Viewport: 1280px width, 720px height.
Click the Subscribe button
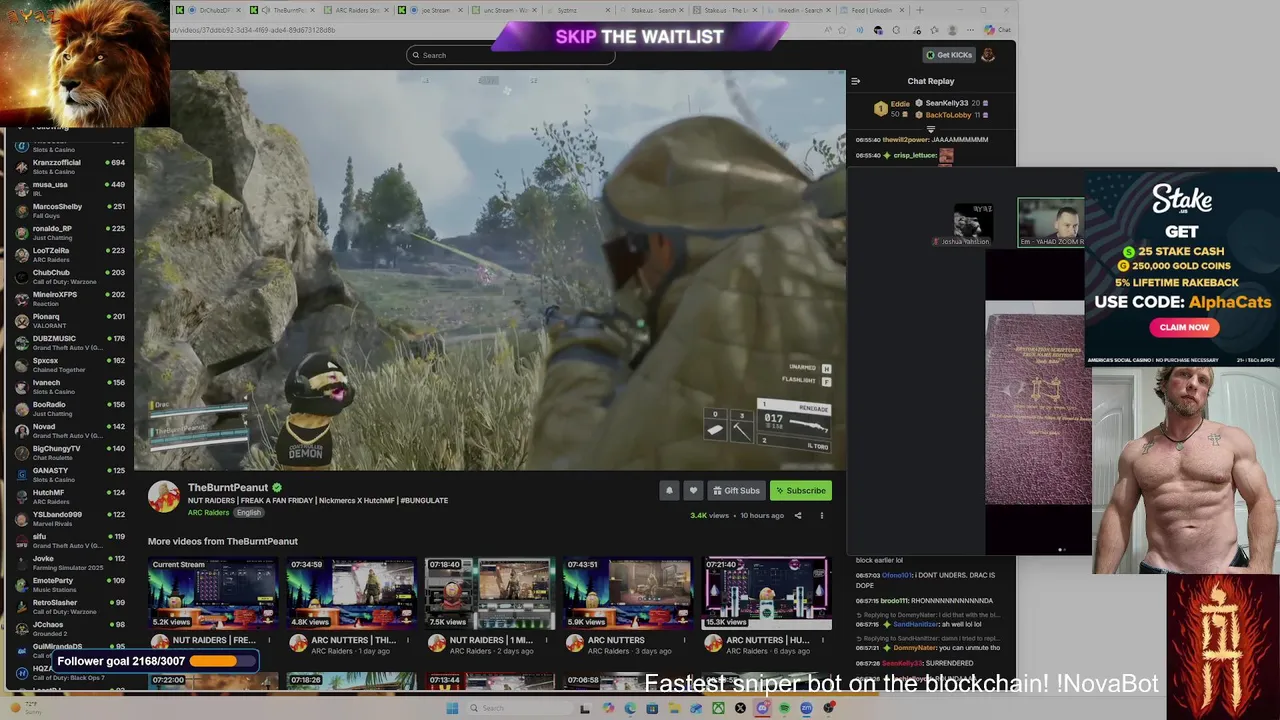800,490
